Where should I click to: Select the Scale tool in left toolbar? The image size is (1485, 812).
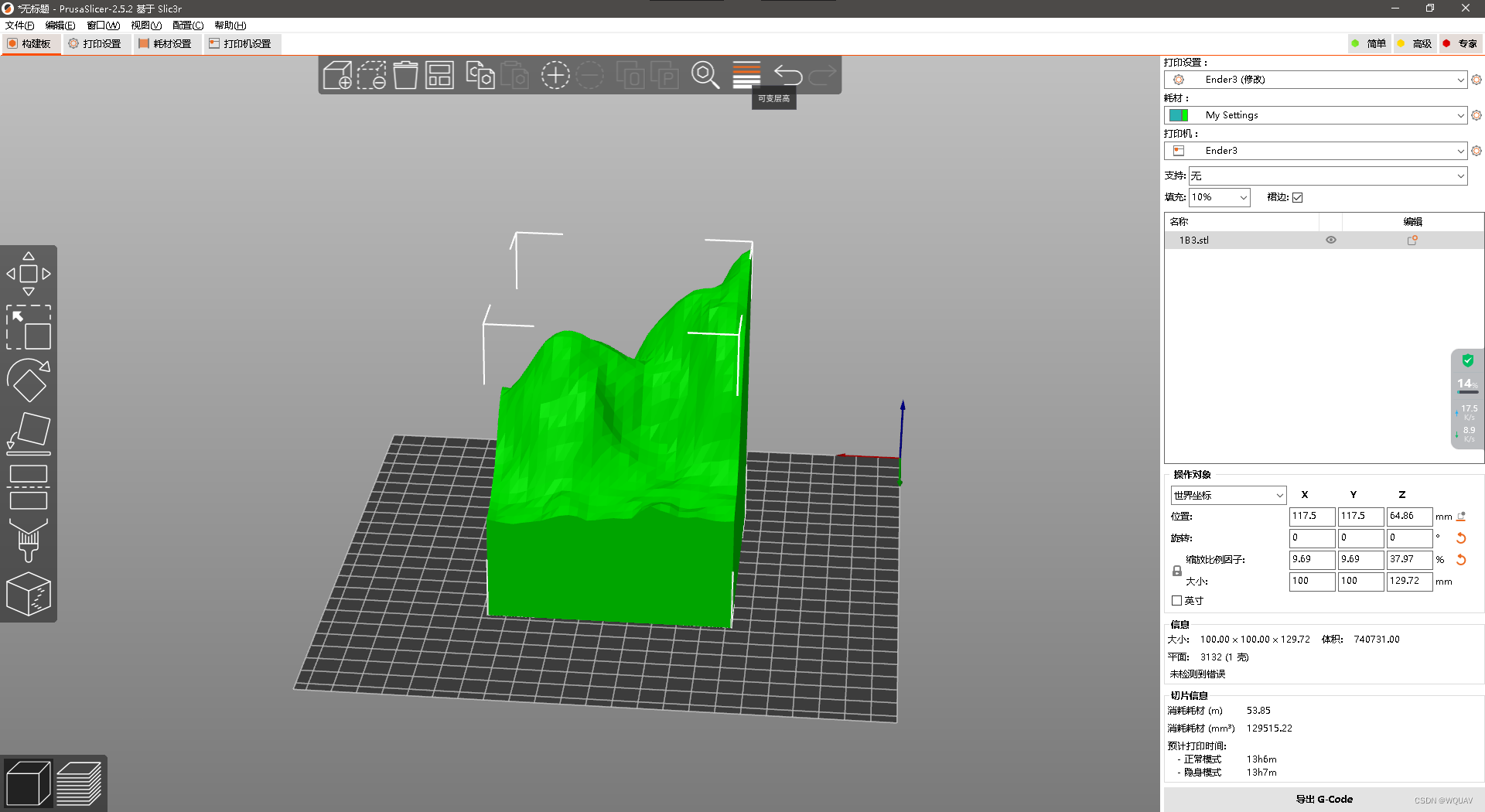[x=29, y=327]
